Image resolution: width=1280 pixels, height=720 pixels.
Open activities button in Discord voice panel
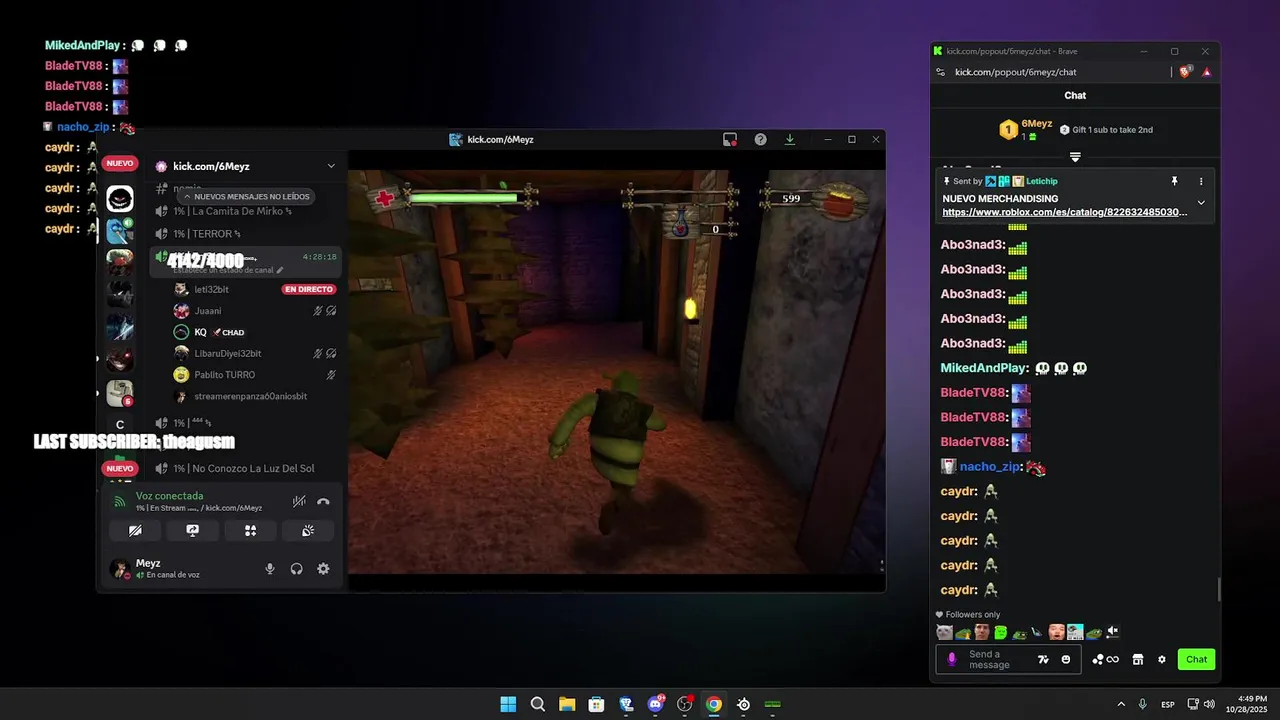(251, 531)
